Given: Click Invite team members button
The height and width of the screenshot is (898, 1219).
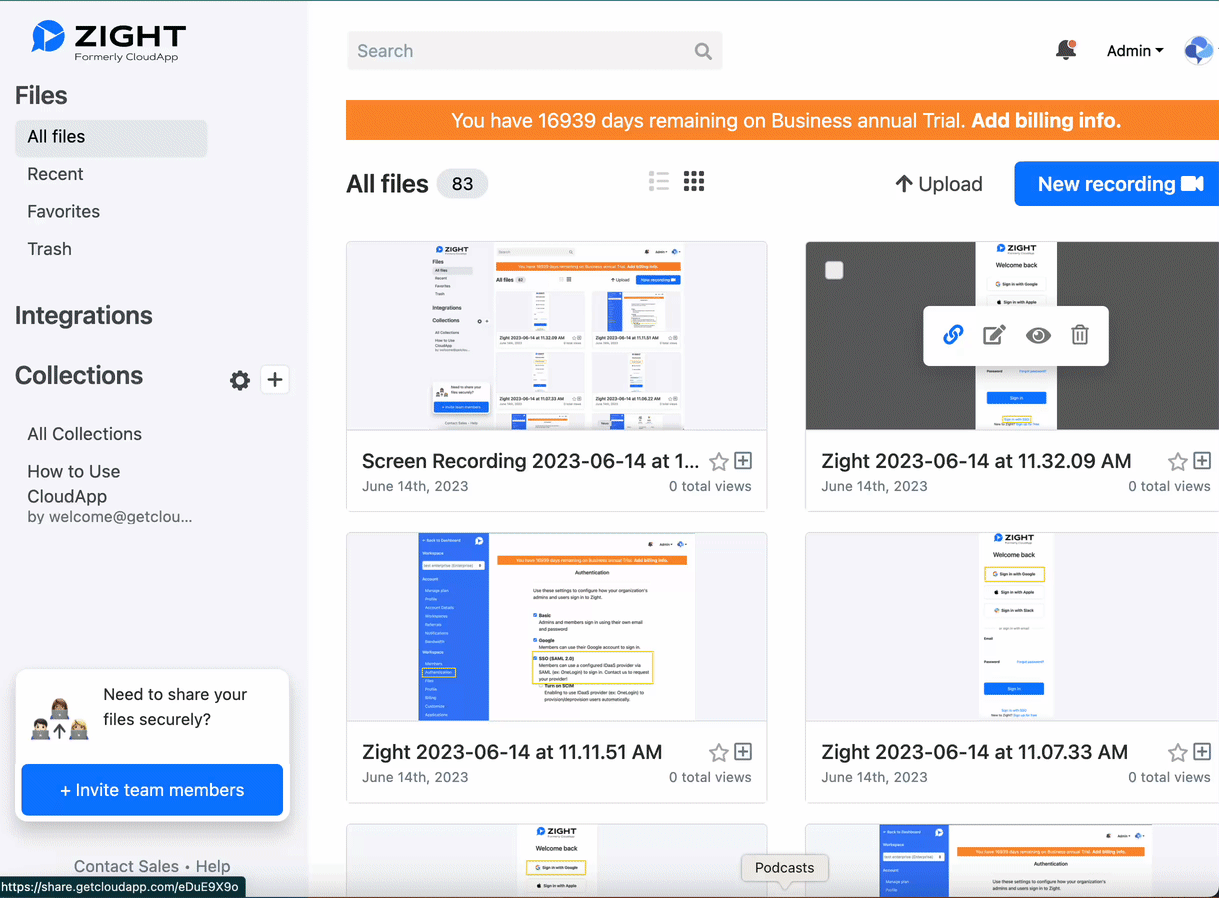Looking at the screenshot, I should (152, 790).
